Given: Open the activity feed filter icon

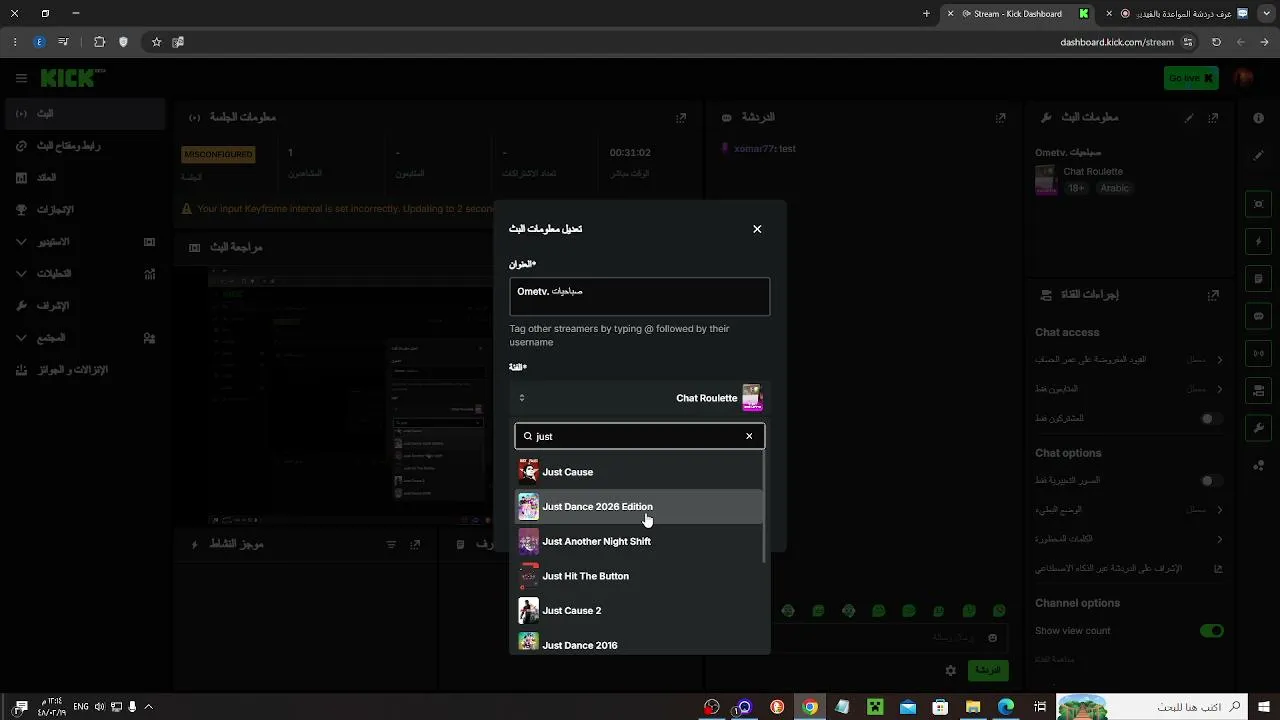Looking at the screenshot, I should point(391,545).
